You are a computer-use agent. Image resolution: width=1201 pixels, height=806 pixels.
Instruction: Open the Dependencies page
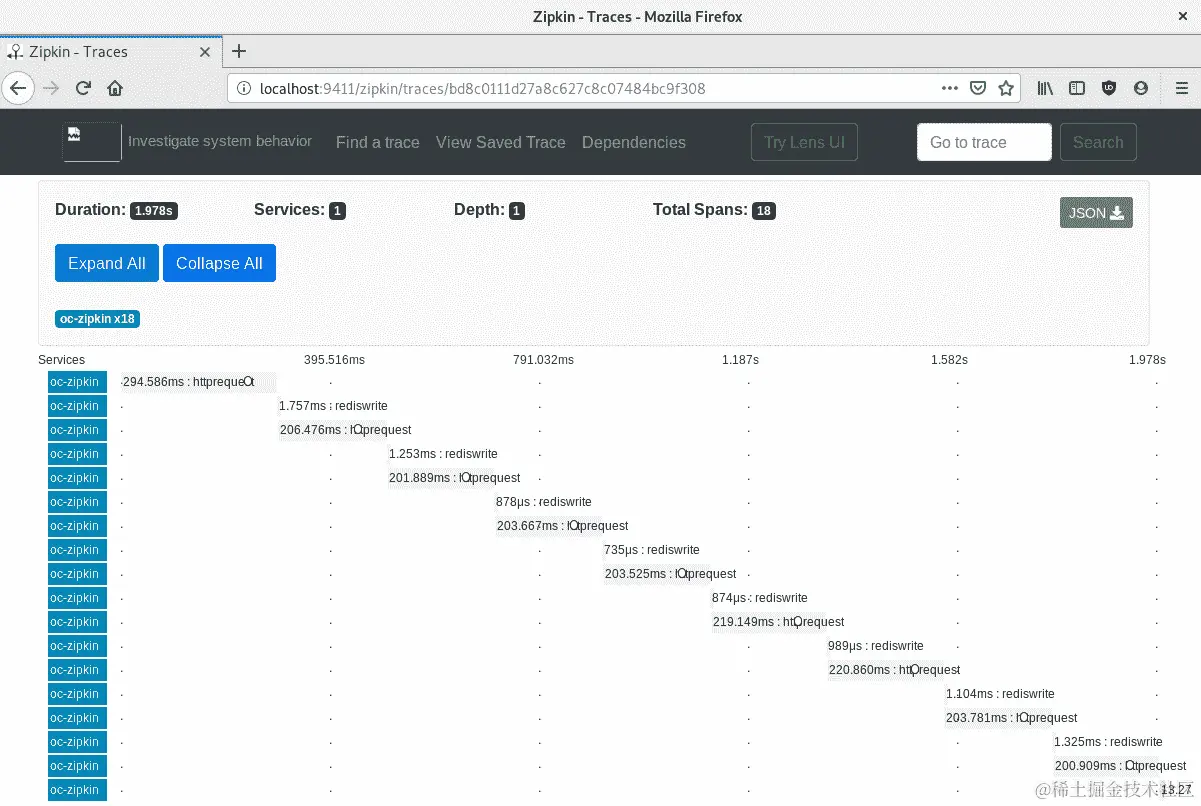[x=634, y=142]
